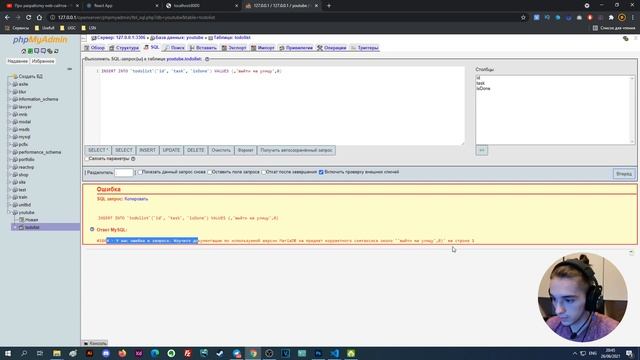The width and height of the screenshot is (640, 360).
Task: Click the INSERT query button
Action: [x=147, y=150]
